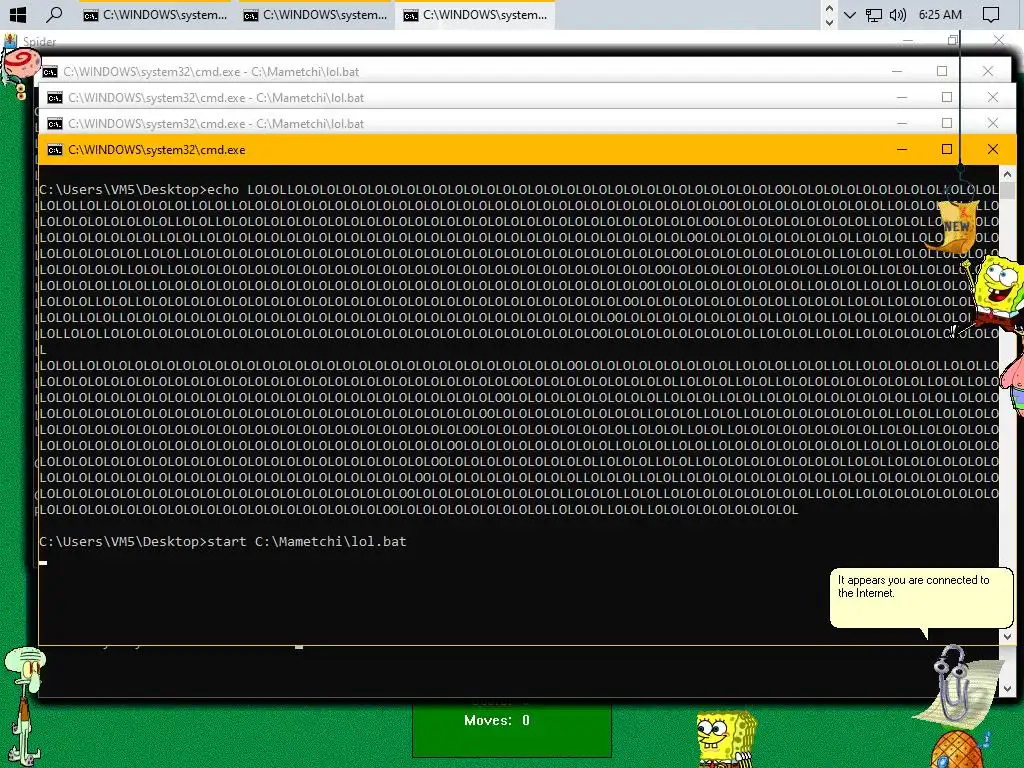Click SpongeBob character beside Moves counter

[726, 739]
